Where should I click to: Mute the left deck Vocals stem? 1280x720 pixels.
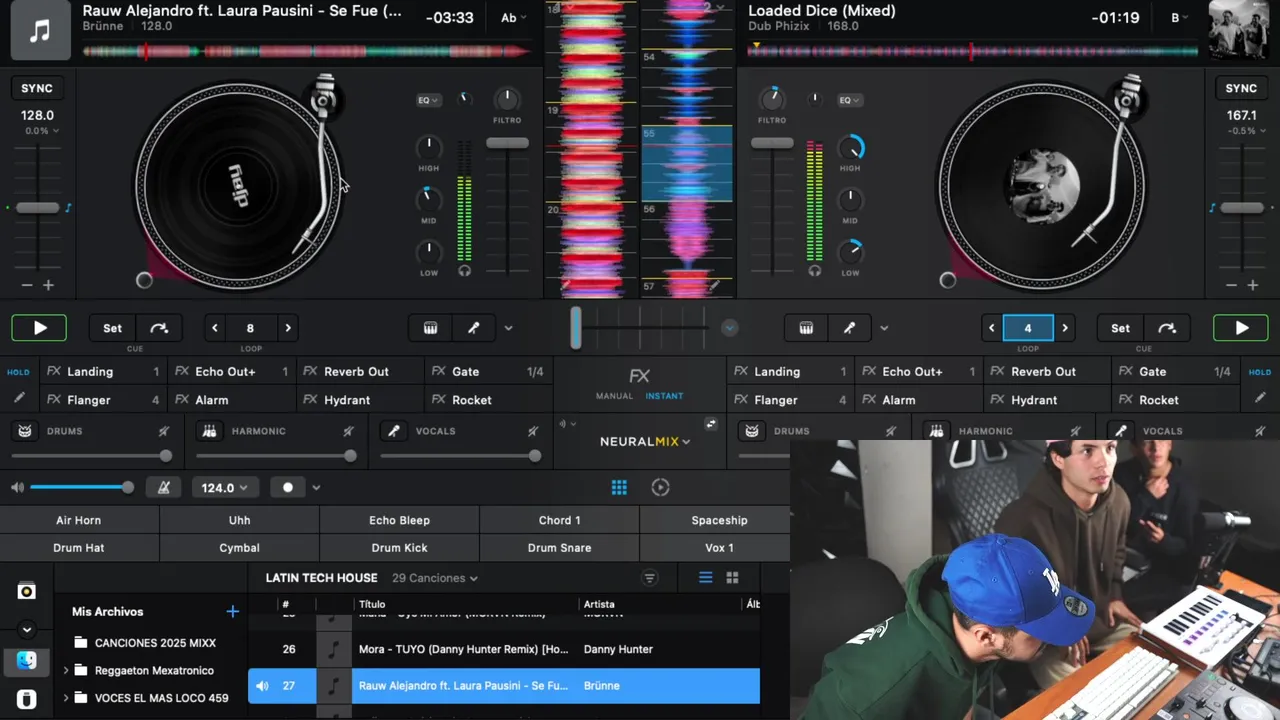coord(533,431)
